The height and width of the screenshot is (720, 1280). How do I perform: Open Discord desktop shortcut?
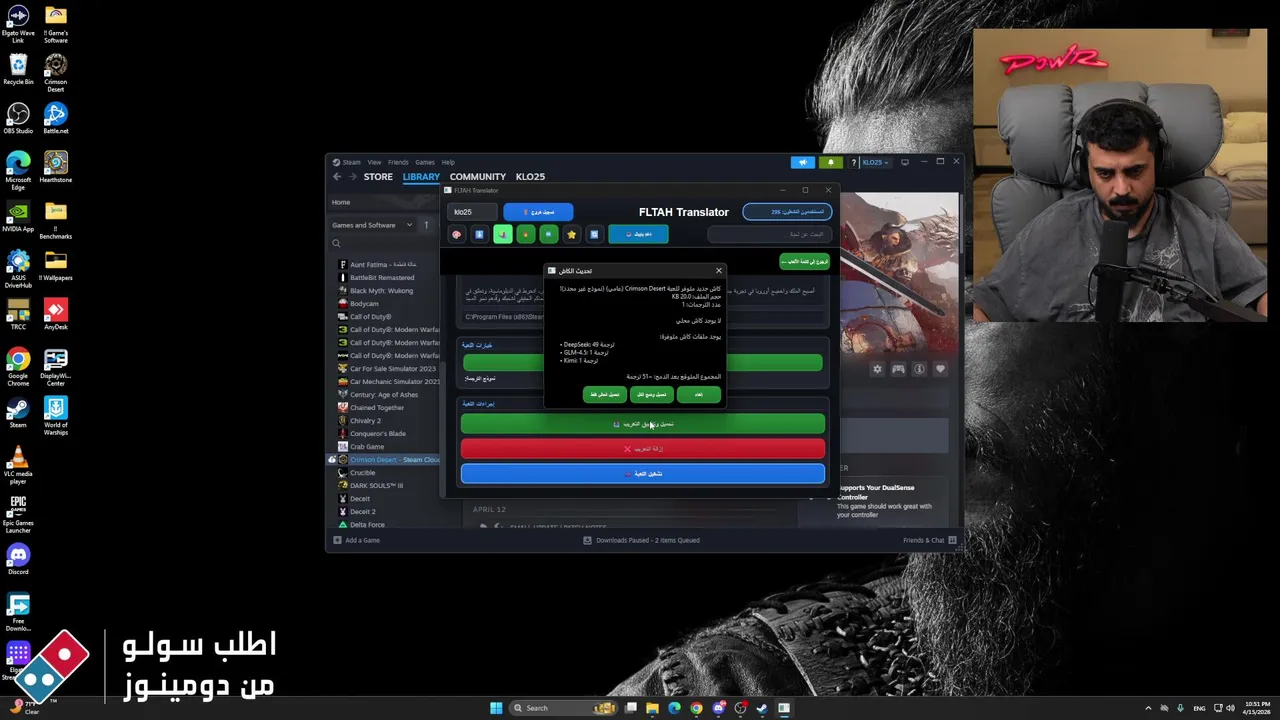pos(18,558)
